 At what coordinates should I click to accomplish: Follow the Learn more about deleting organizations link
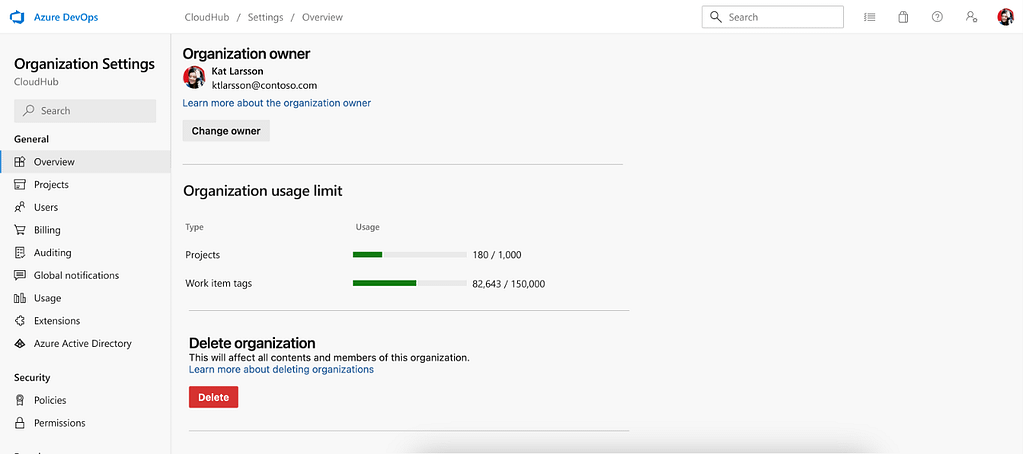(281, 369)
